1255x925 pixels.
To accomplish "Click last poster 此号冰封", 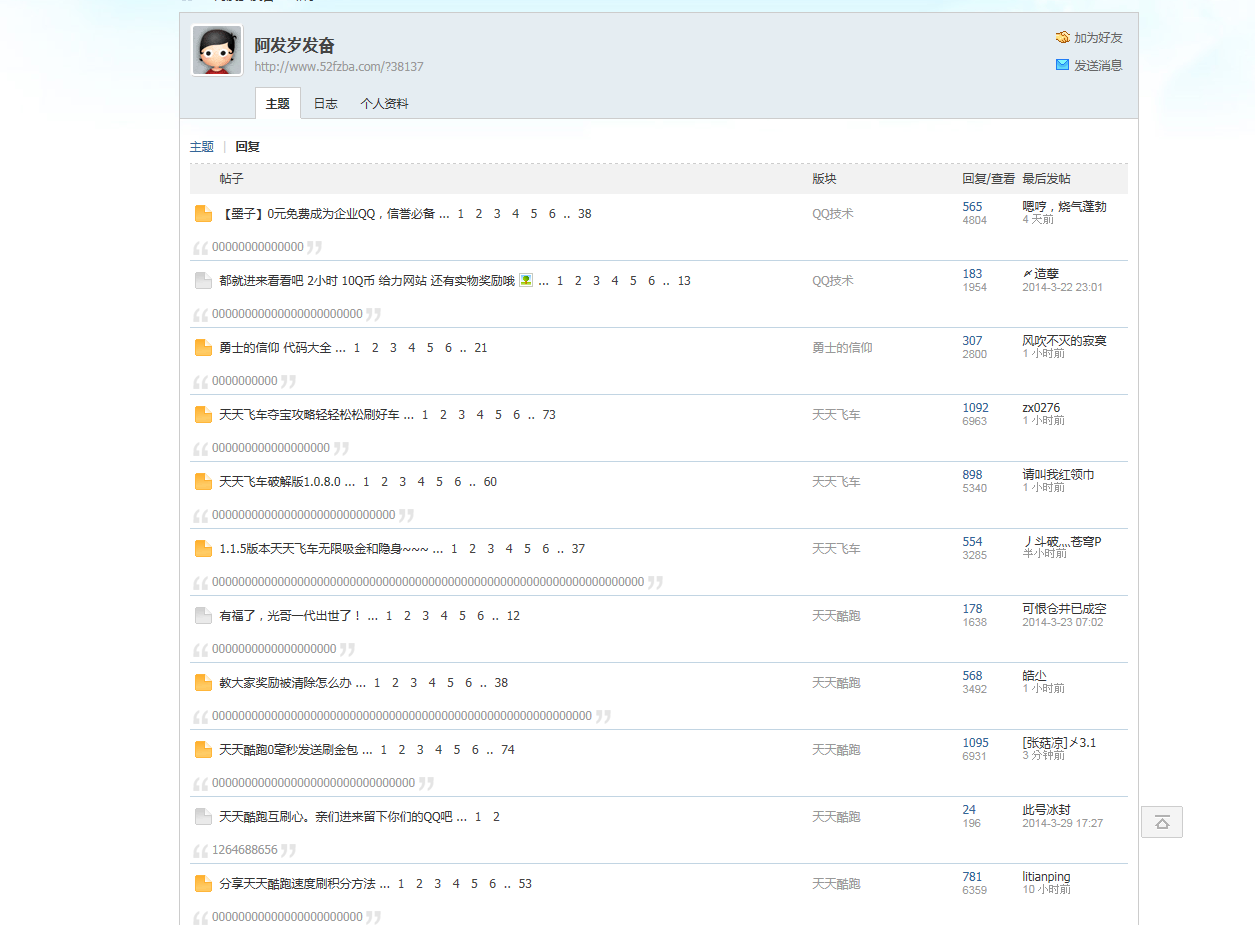I will point(1046,810).
